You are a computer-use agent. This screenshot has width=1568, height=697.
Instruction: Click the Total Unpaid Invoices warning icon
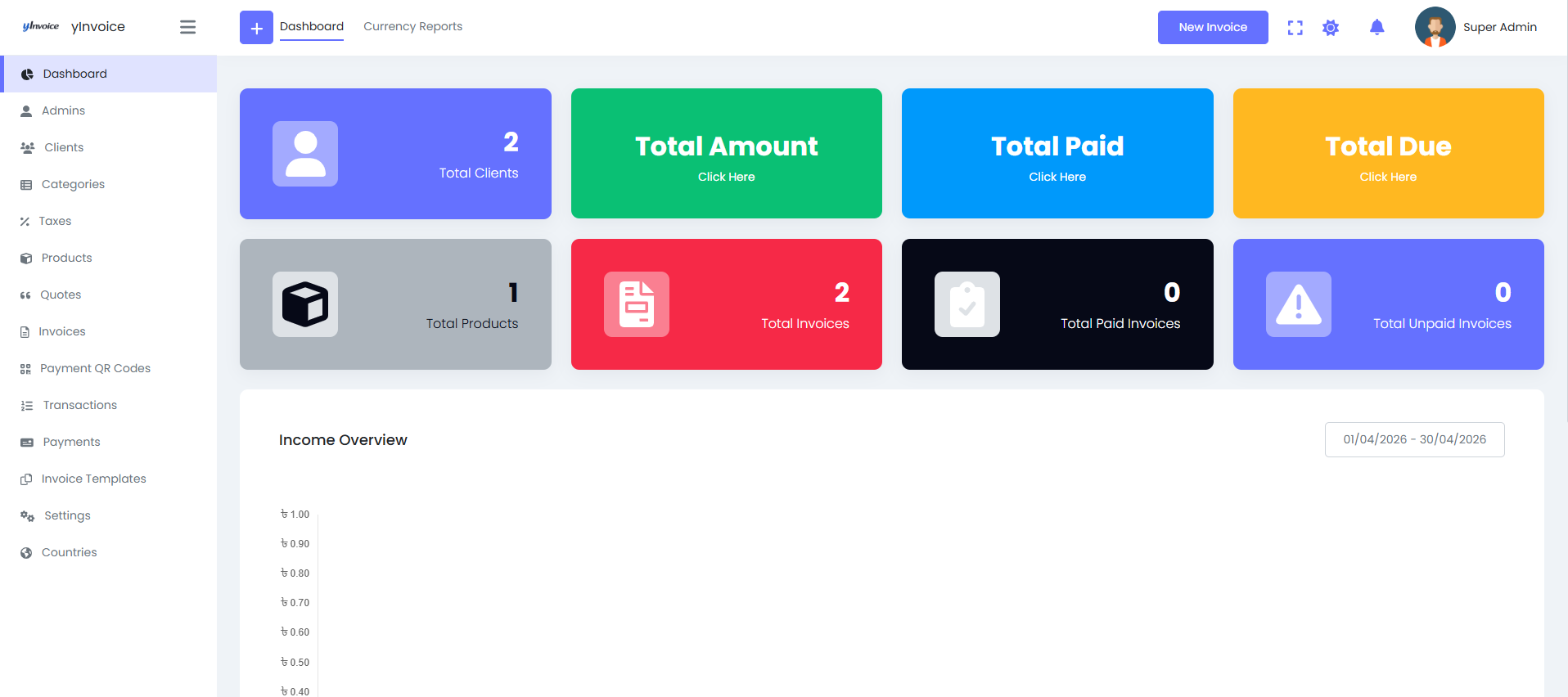[x=1299, y=304]
